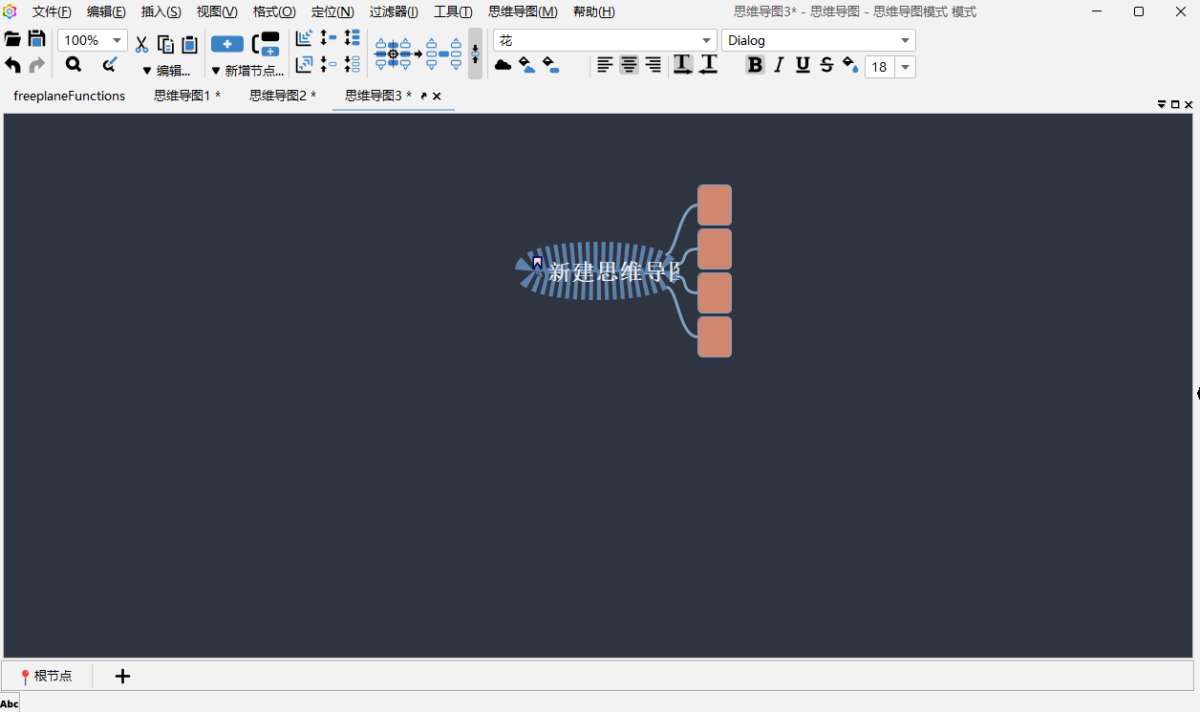
Task: Click the topmost orange child node
Action: [714, 205]
